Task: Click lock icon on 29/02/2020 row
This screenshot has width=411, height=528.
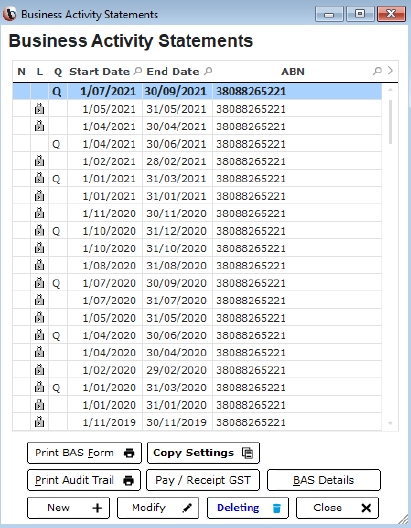Action: tap(39, 370)
